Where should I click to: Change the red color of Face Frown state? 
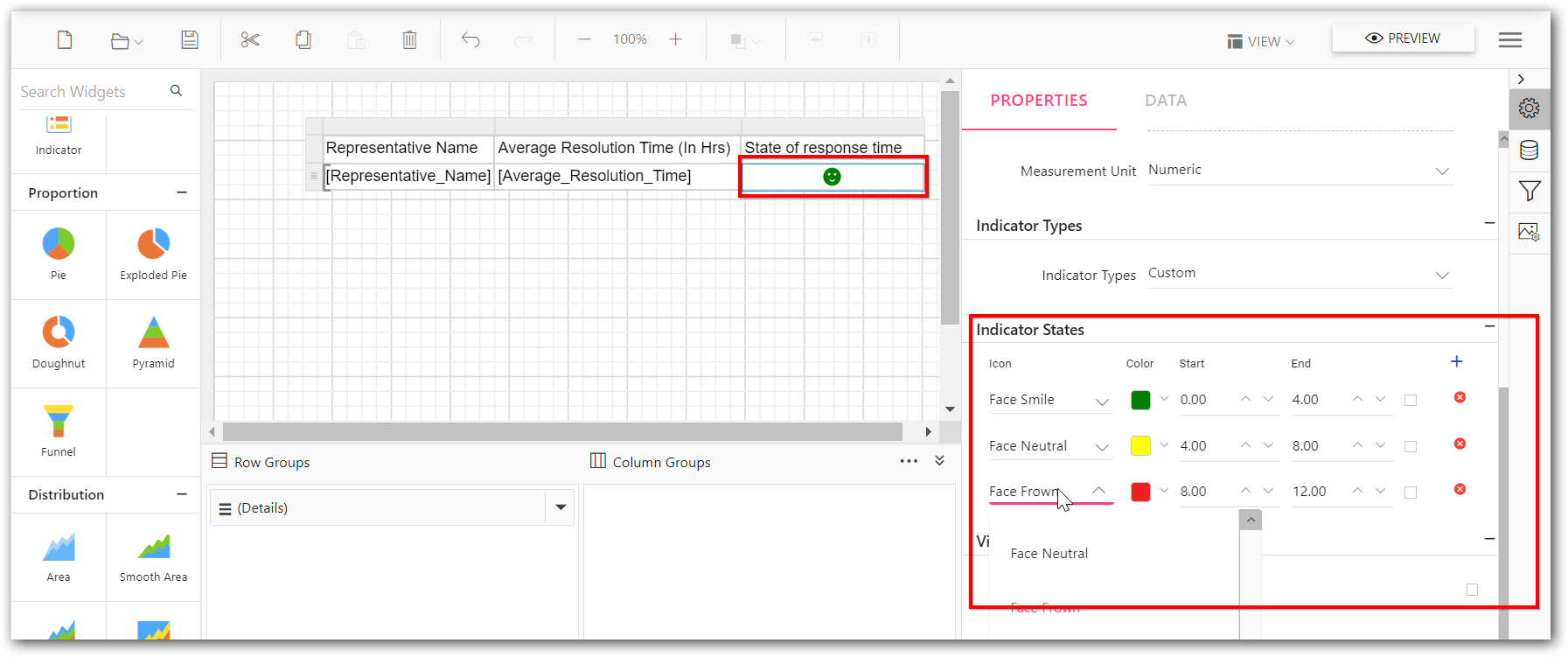pos(1140,492)
